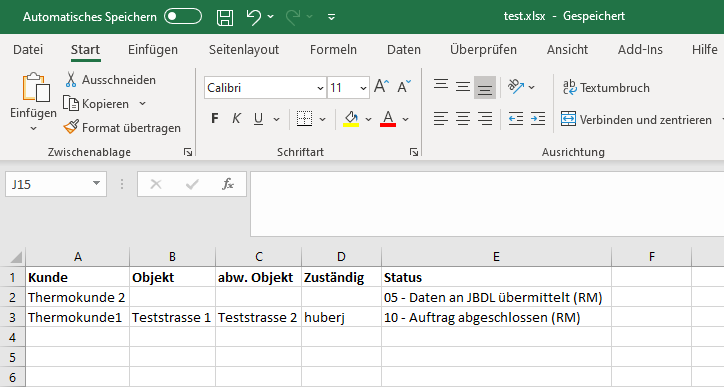Click the decrease font size icon
The width and height of the screenshot is (724, 387).
(x=404, y=86)
